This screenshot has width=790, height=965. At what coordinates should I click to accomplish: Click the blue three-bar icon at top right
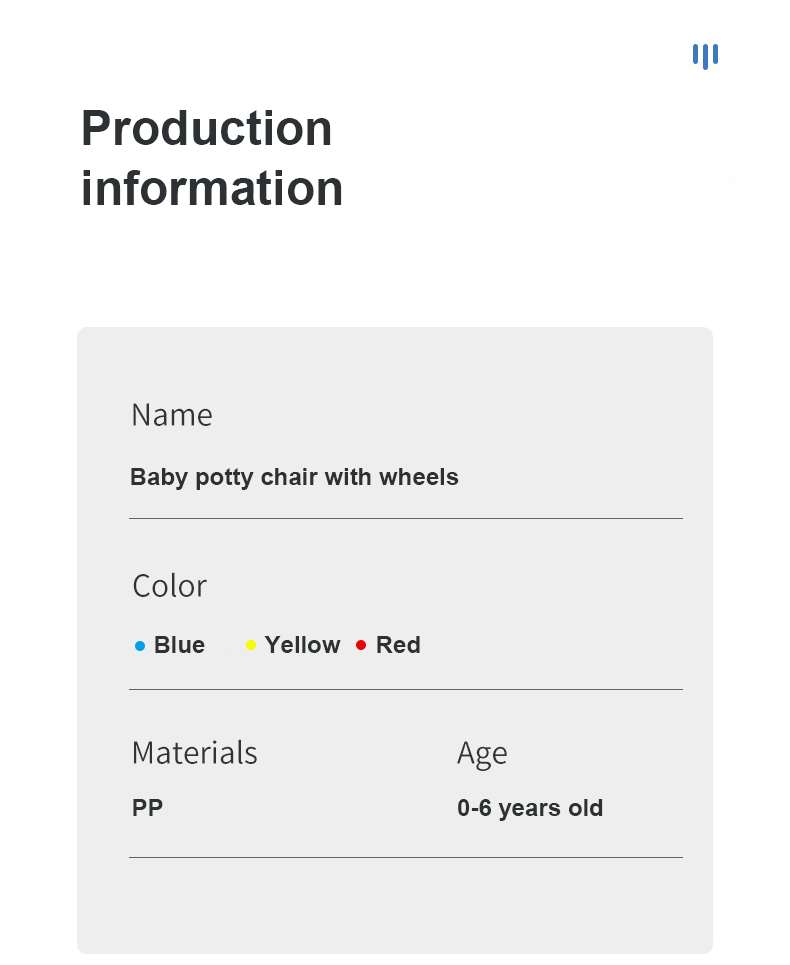pyautogui.click(x=705, y=56)
